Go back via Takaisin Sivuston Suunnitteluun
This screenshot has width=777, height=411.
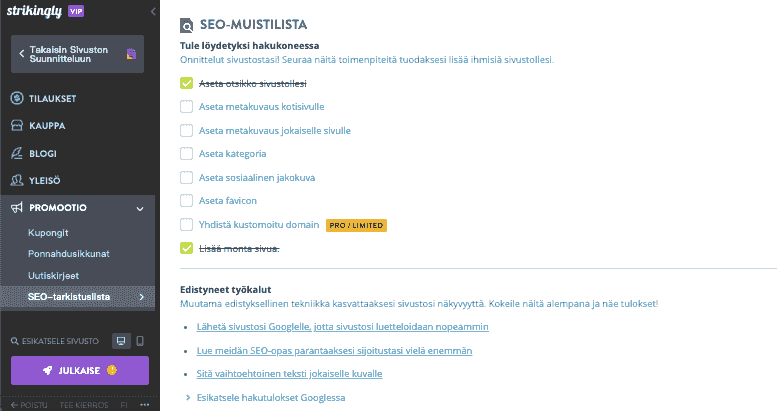point(77,54)
